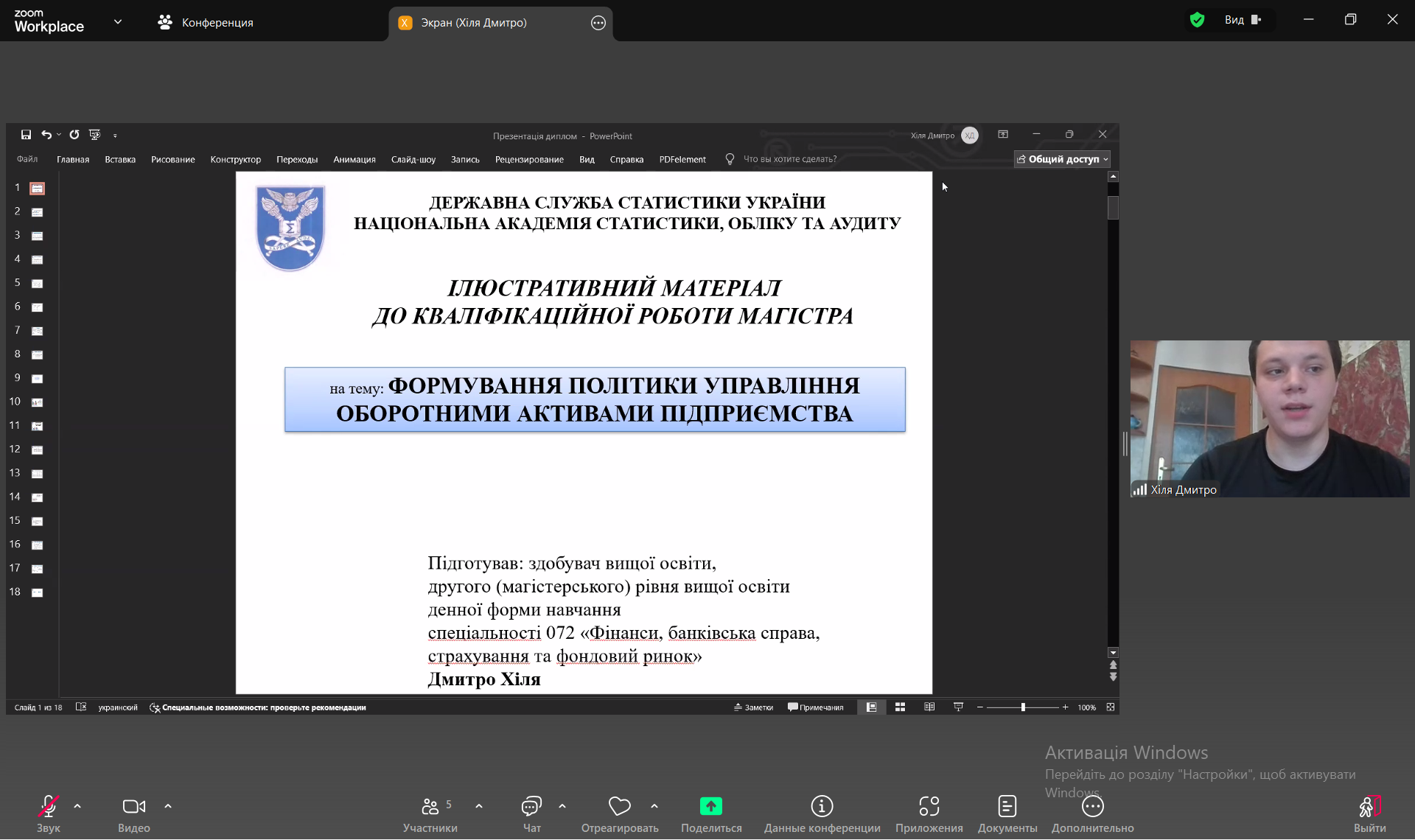Click Хіля Дмитро video thumbnail

(x=1269, y=419)
